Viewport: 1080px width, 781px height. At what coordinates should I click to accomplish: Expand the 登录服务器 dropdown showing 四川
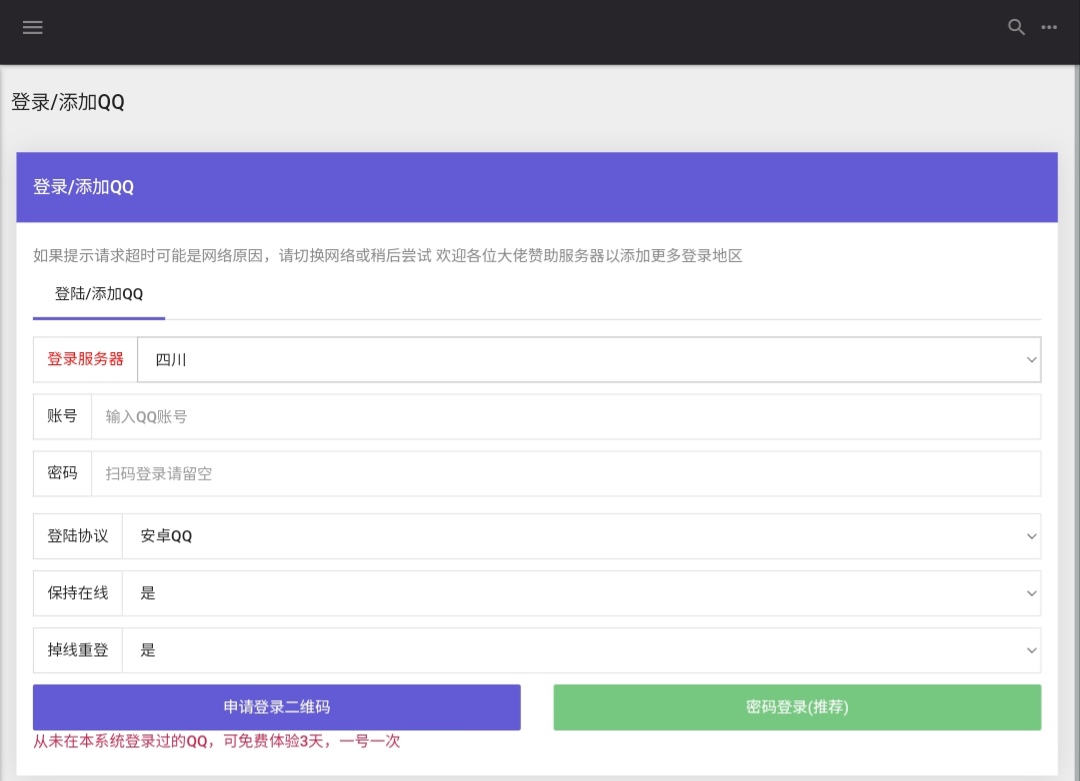coord(588,360)
